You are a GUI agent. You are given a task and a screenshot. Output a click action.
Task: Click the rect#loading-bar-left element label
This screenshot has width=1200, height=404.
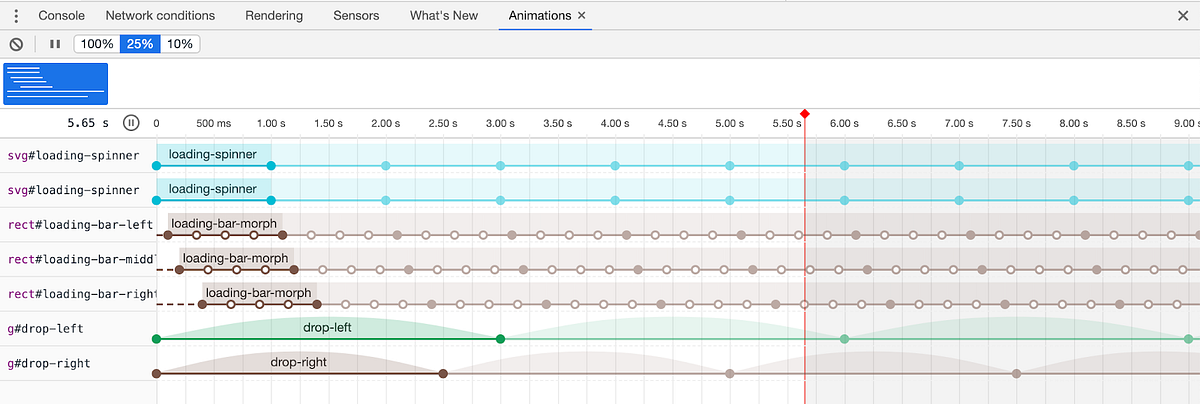(80, 224)
